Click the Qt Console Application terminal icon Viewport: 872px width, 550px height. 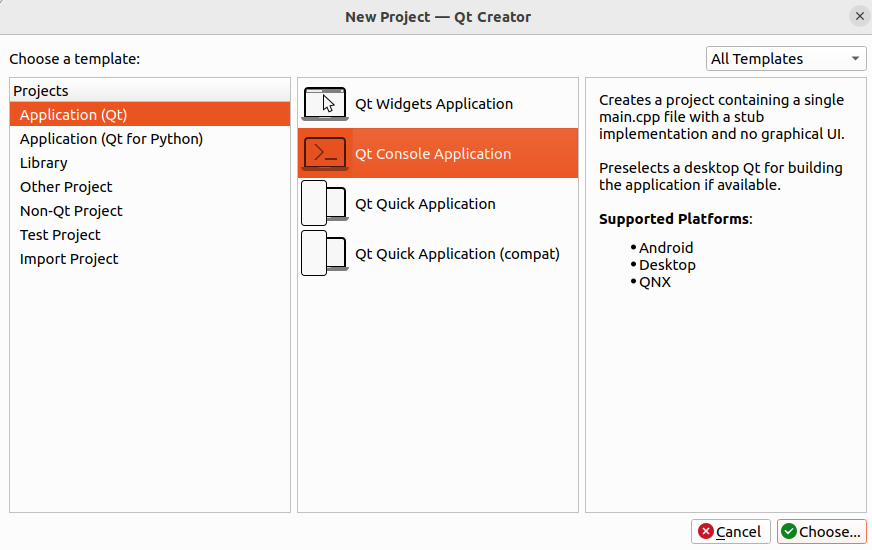click(x=325, y=153)
